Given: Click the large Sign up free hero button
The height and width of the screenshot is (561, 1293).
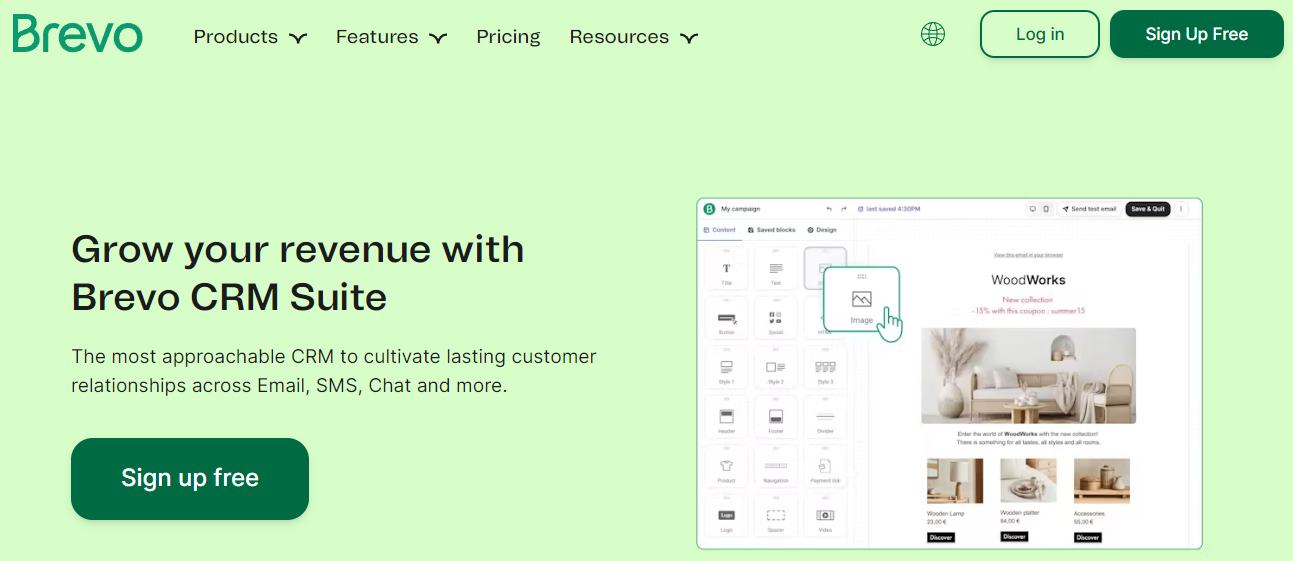Looking at the screenshot, I should pyautogui.click(x=190, y=478).
